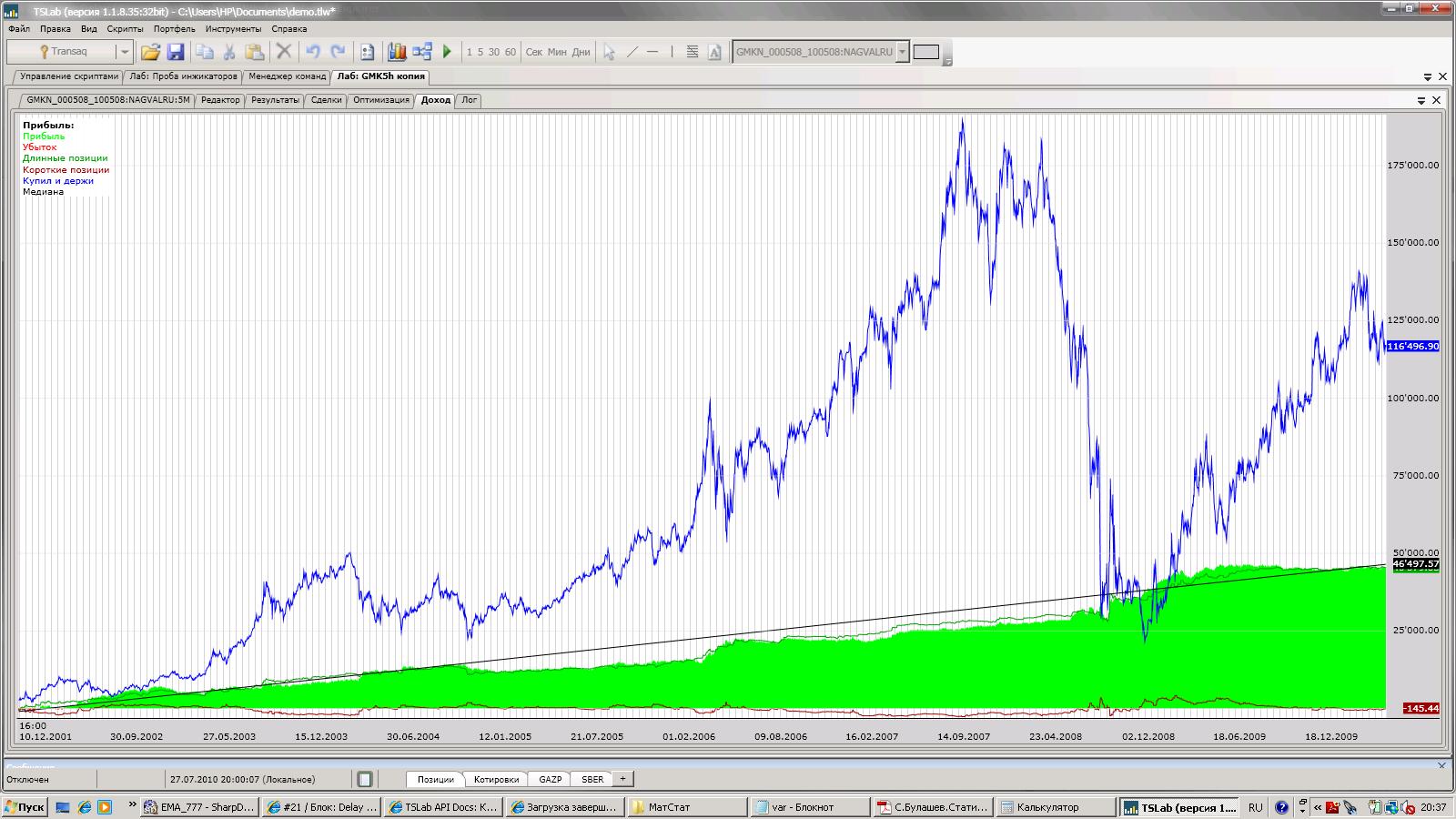Set the 30-minute timeframe
Image resolution: width=1456 pixels, height=819 pixels.
[x=494, y=52]
